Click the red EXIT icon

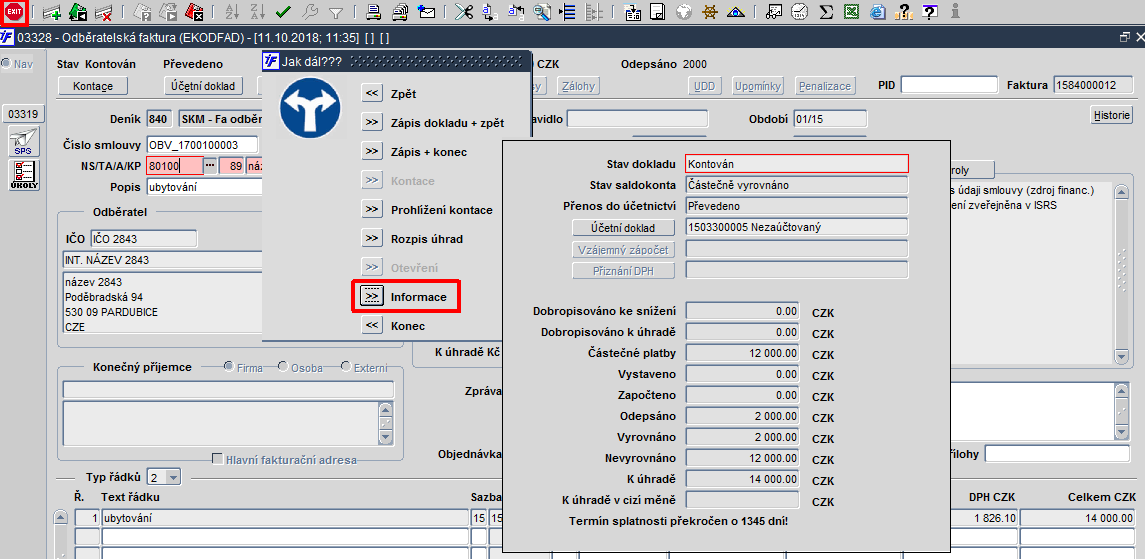pos(14,12)
